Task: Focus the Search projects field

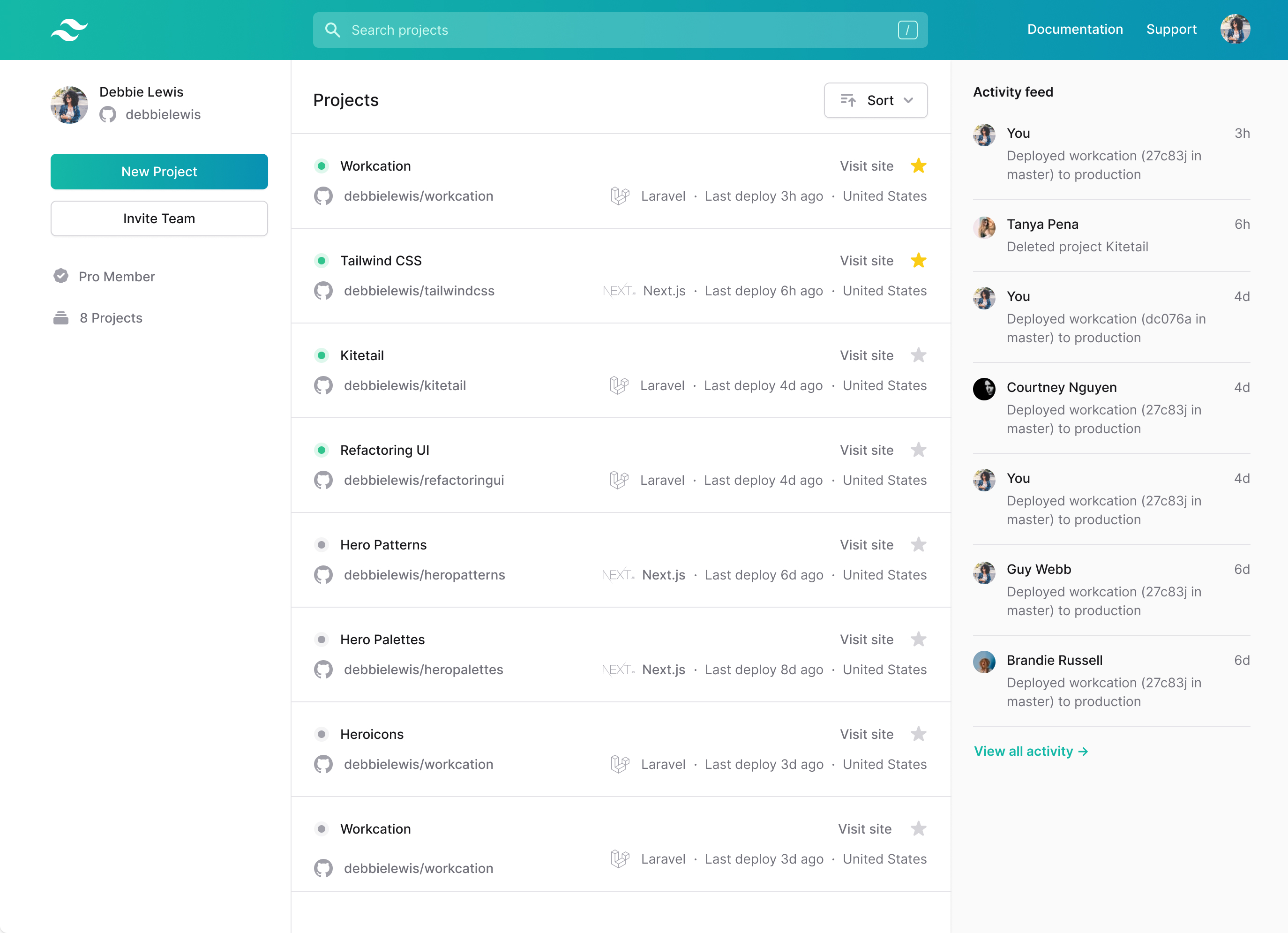Action: [619, 30]
